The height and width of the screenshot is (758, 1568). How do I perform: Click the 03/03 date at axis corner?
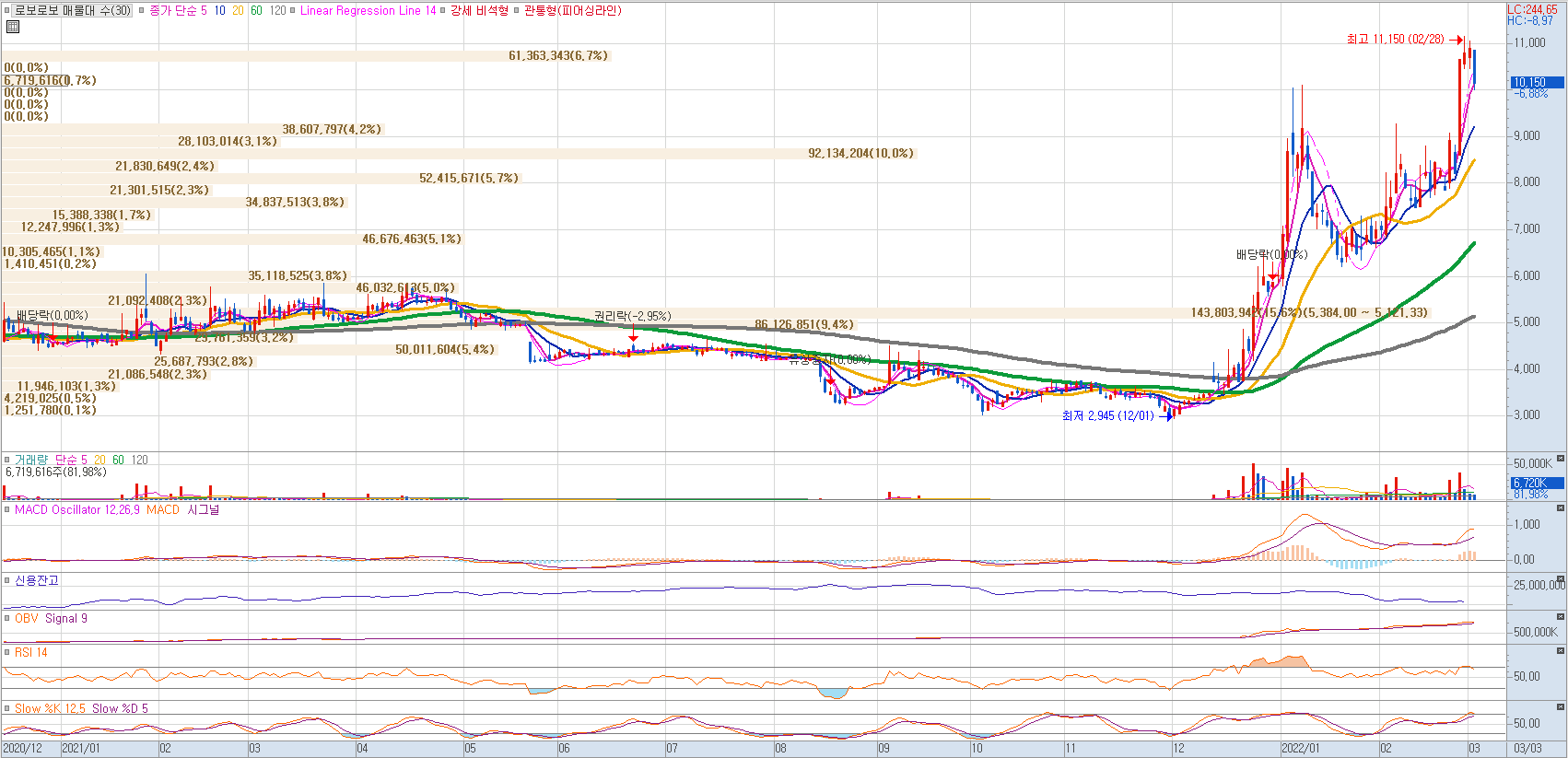(1528, 749)
